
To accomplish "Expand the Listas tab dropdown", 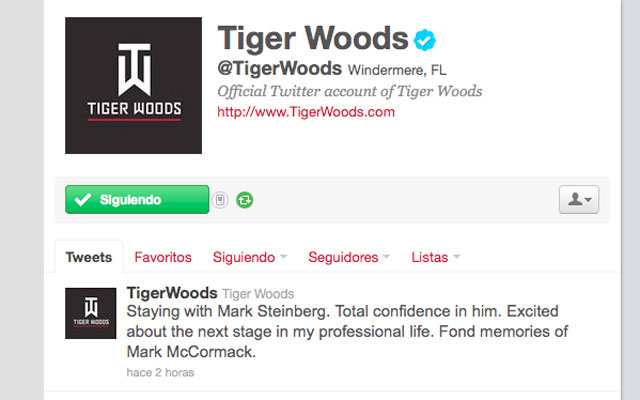I will tap(436, 257).
